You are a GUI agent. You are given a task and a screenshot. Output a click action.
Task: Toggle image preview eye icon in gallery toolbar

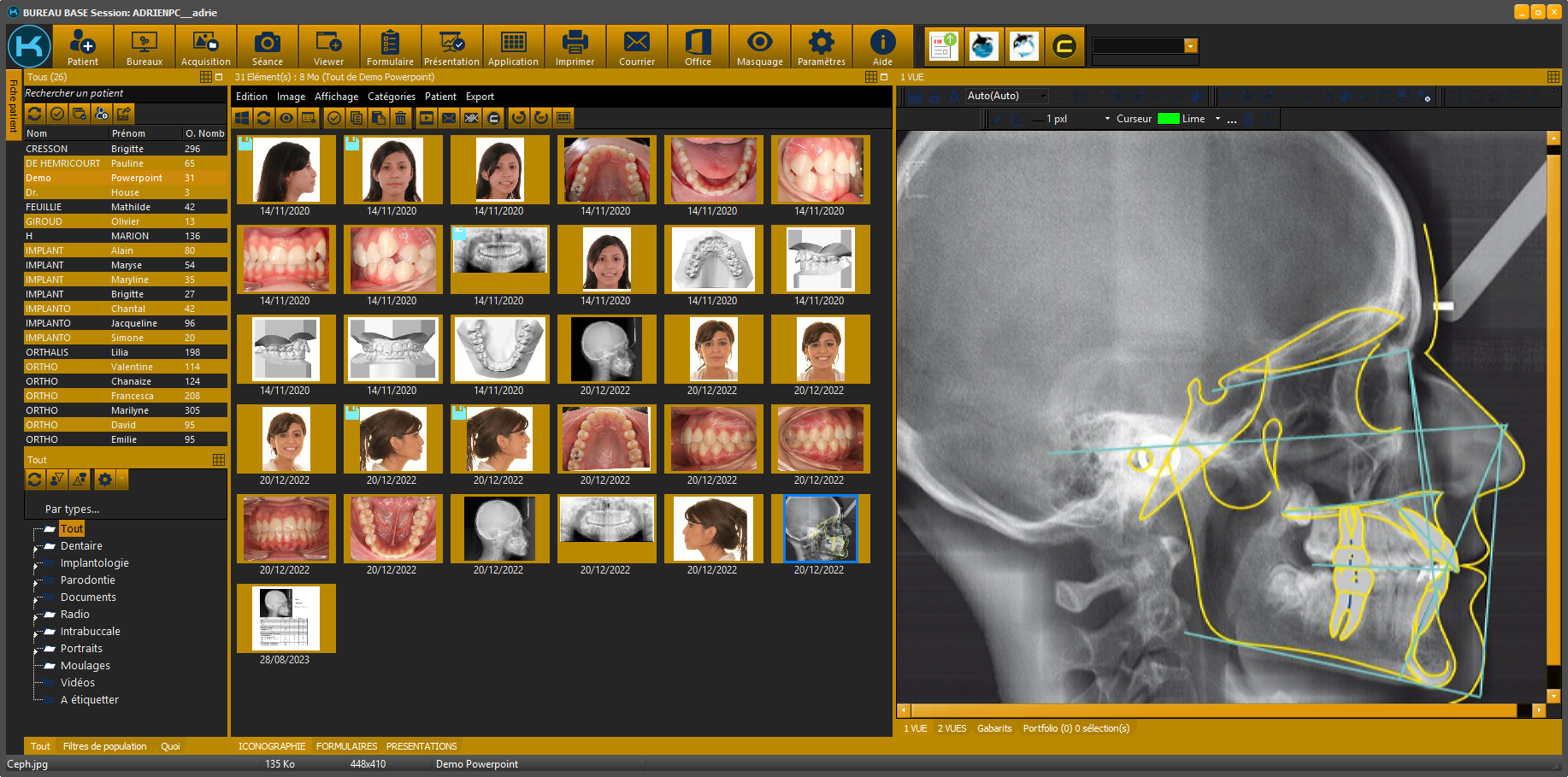(x=286, y=118)
